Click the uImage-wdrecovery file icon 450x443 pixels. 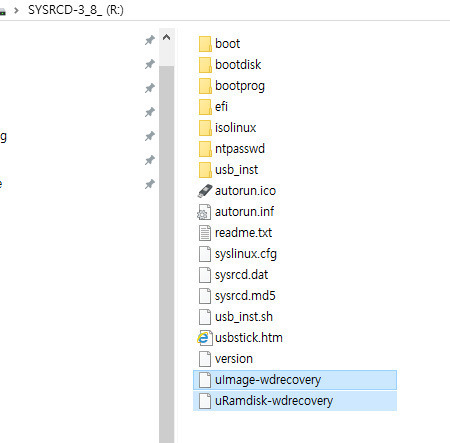coord(205,380)
